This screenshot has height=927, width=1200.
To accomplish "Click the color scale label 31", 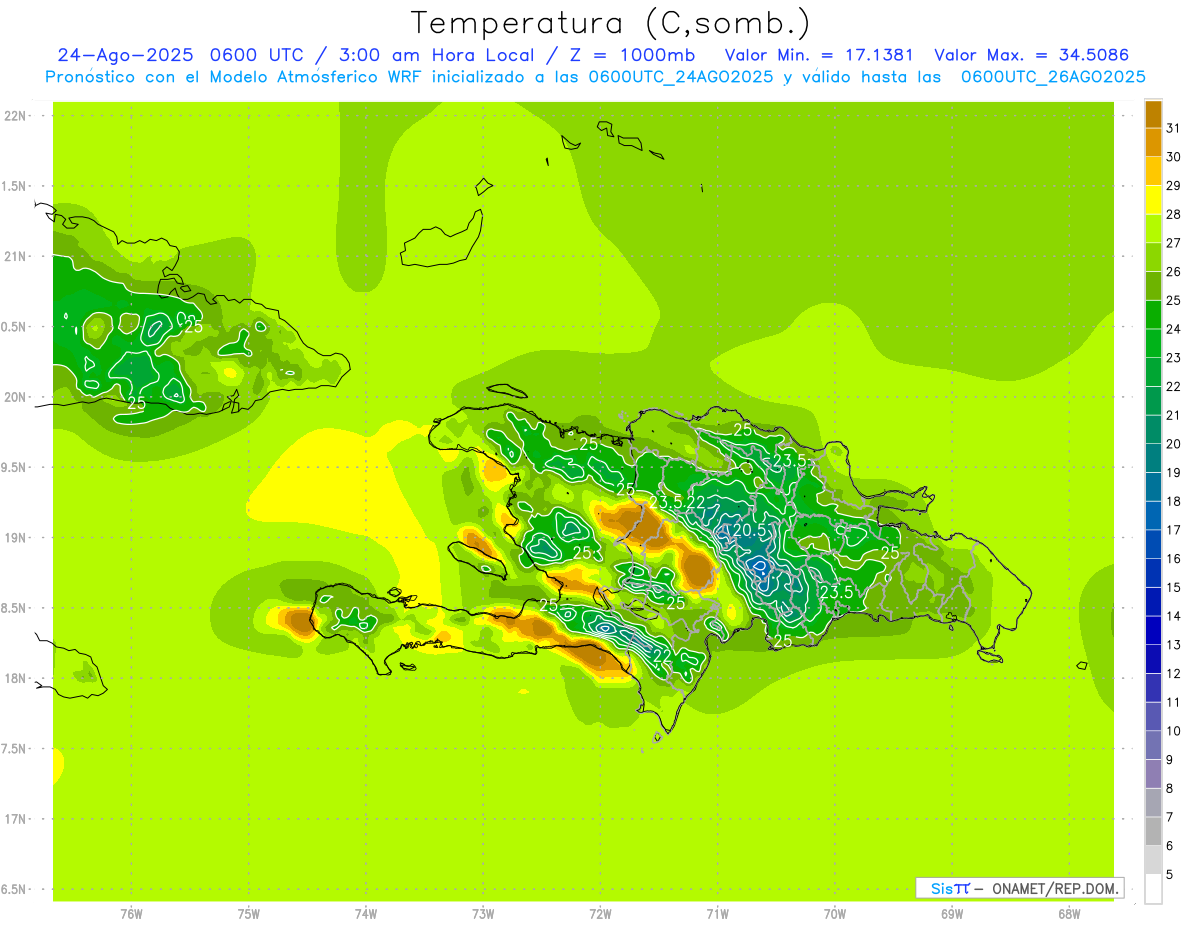I will [1173, 128].
